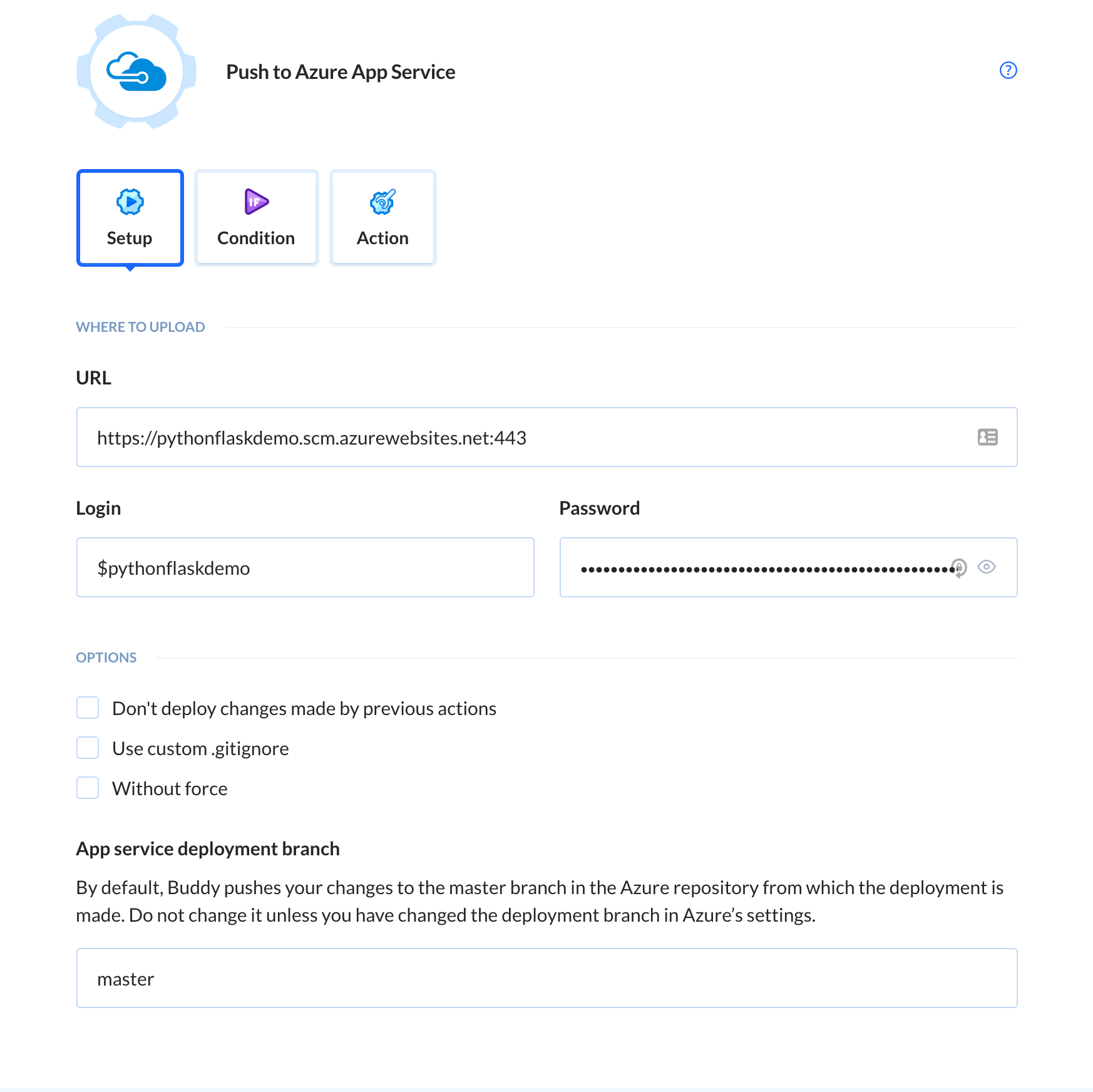Switch to the Action tab
Image resolution: width=1093 pixels, height=1092 pixels.
(x=382, y=218)
